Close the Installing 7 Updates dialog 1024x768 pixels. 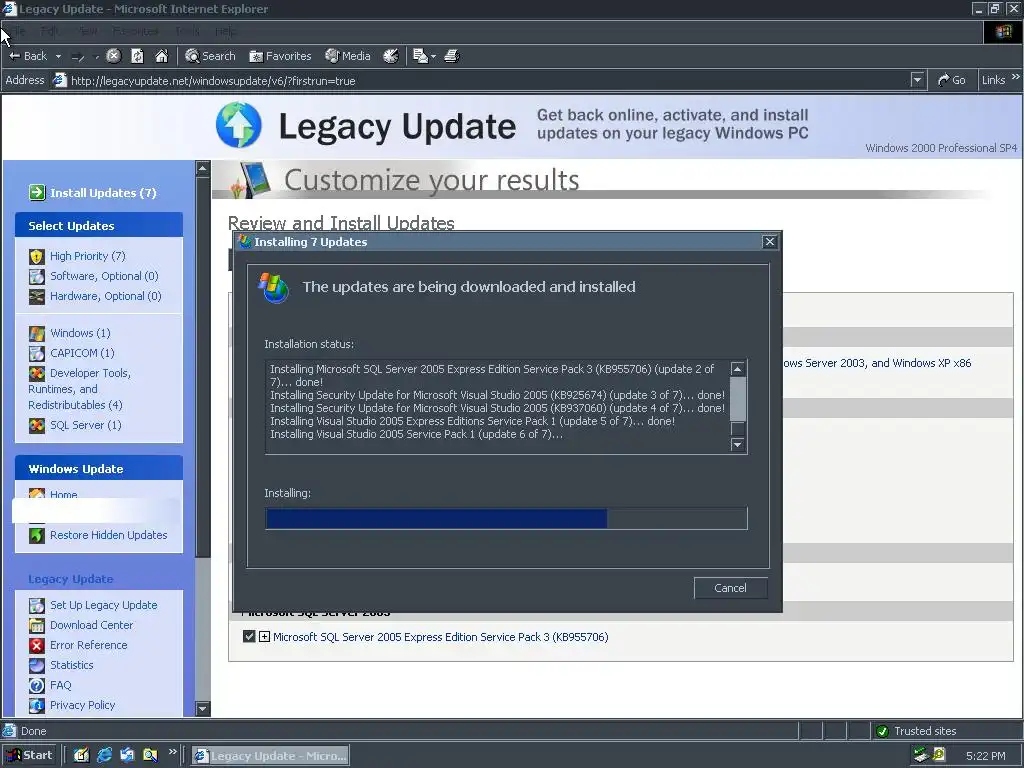point(770,242)
